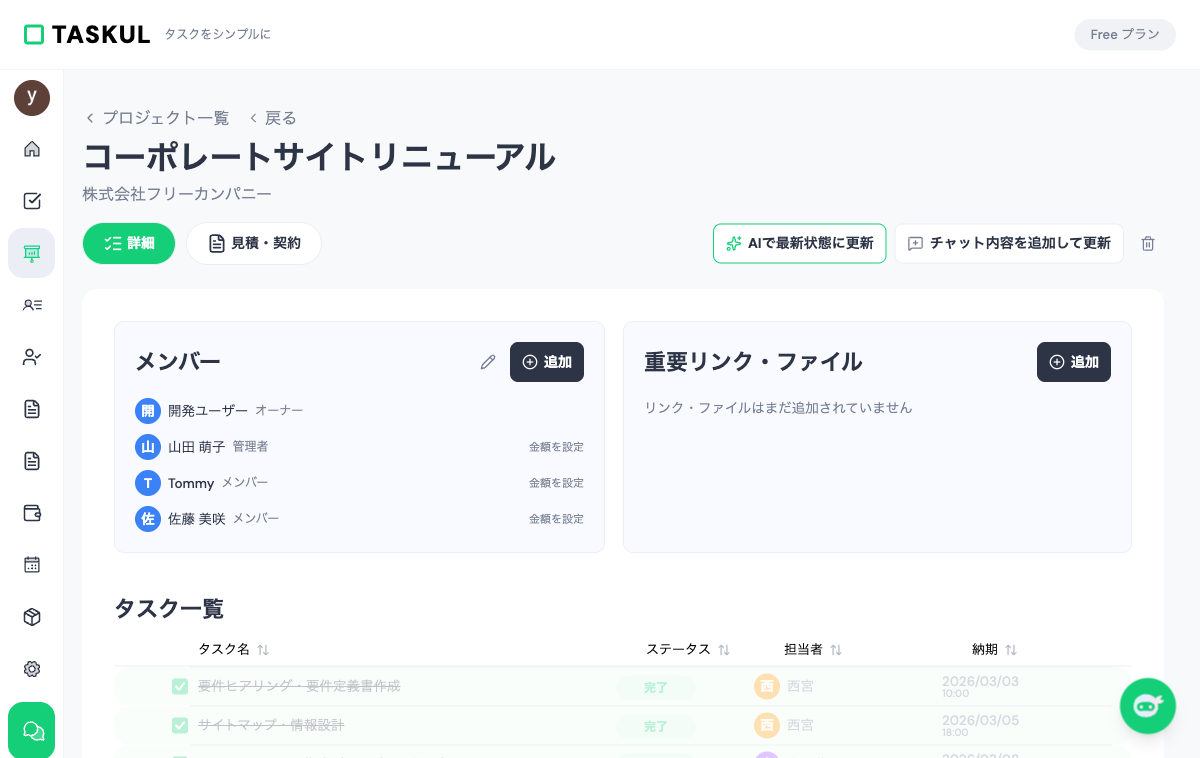
Task: Click the trash delete project icon
Action: pyautogui.click(x=1148, y=243)
